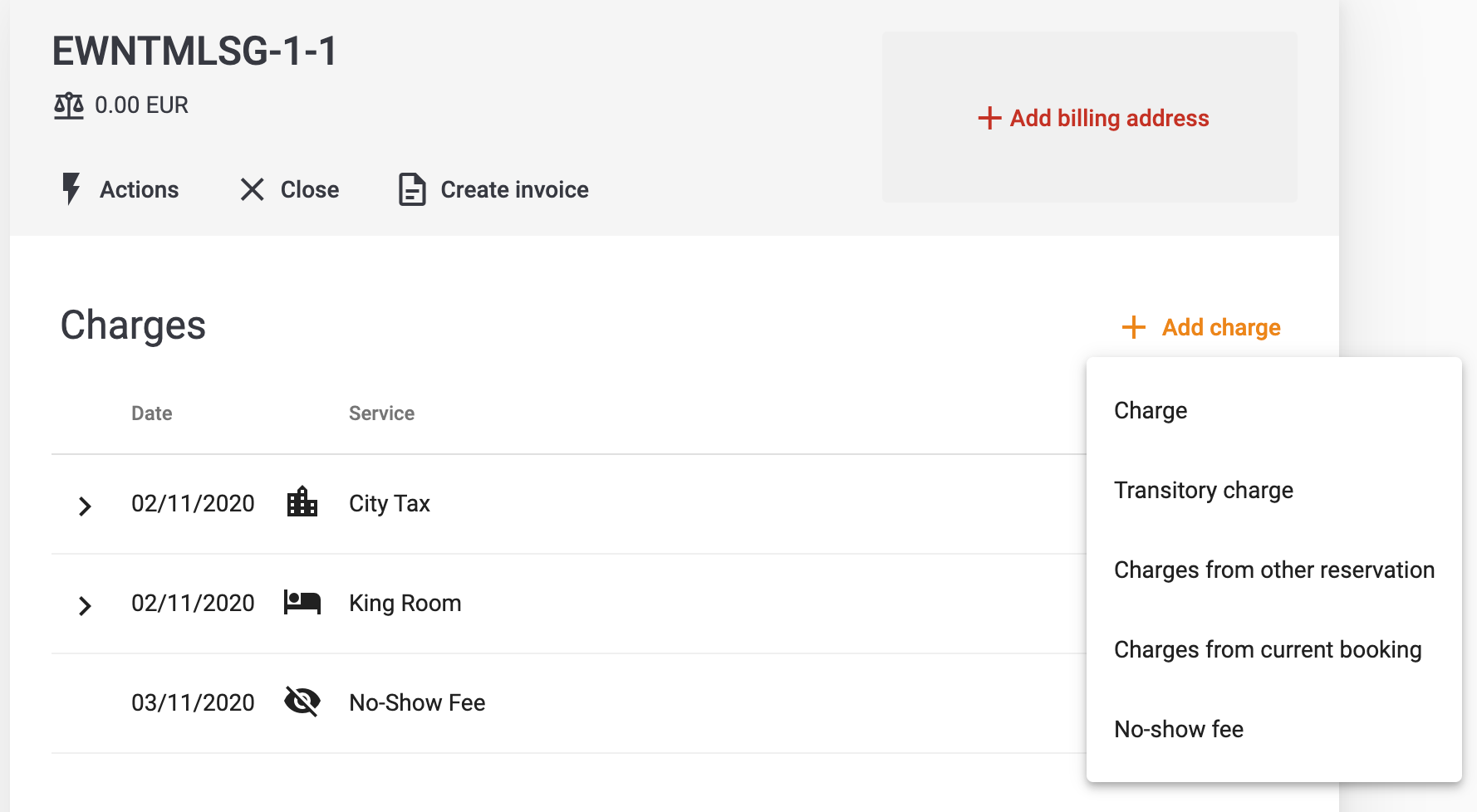
Task: Click the balance scale icon
Action: pyautogui.click(x=69, y=105)
